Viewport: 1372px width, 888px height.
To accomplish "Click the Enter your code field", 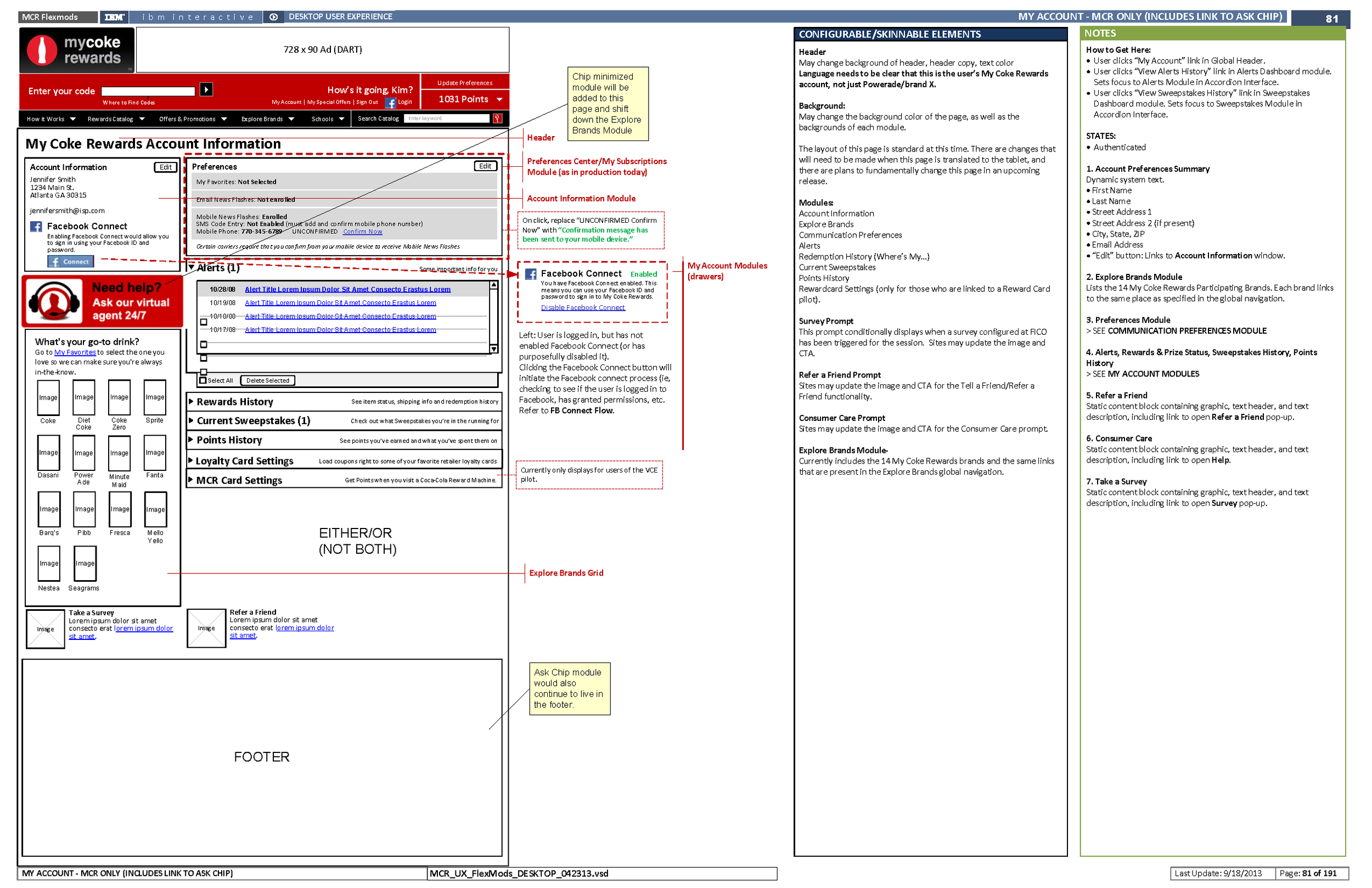I will click(x=148, y=91).
